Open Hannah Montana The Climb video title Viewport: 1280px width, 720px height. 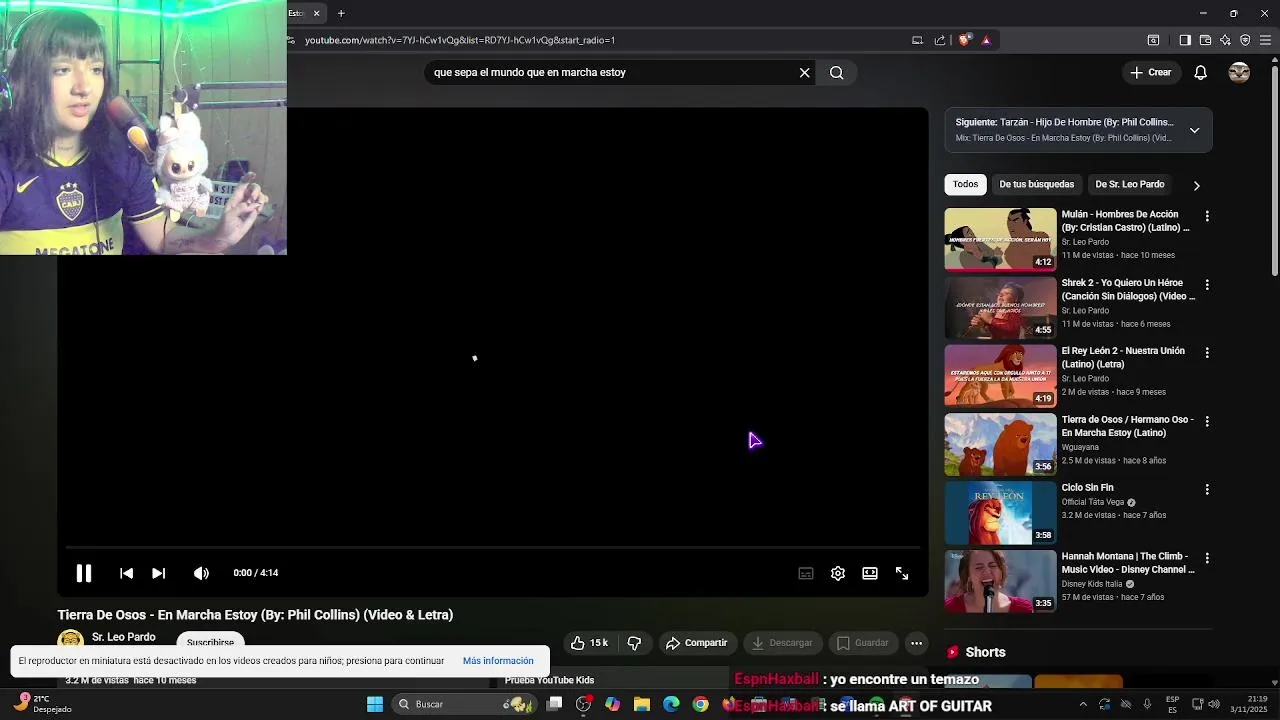pos(1128,563)
